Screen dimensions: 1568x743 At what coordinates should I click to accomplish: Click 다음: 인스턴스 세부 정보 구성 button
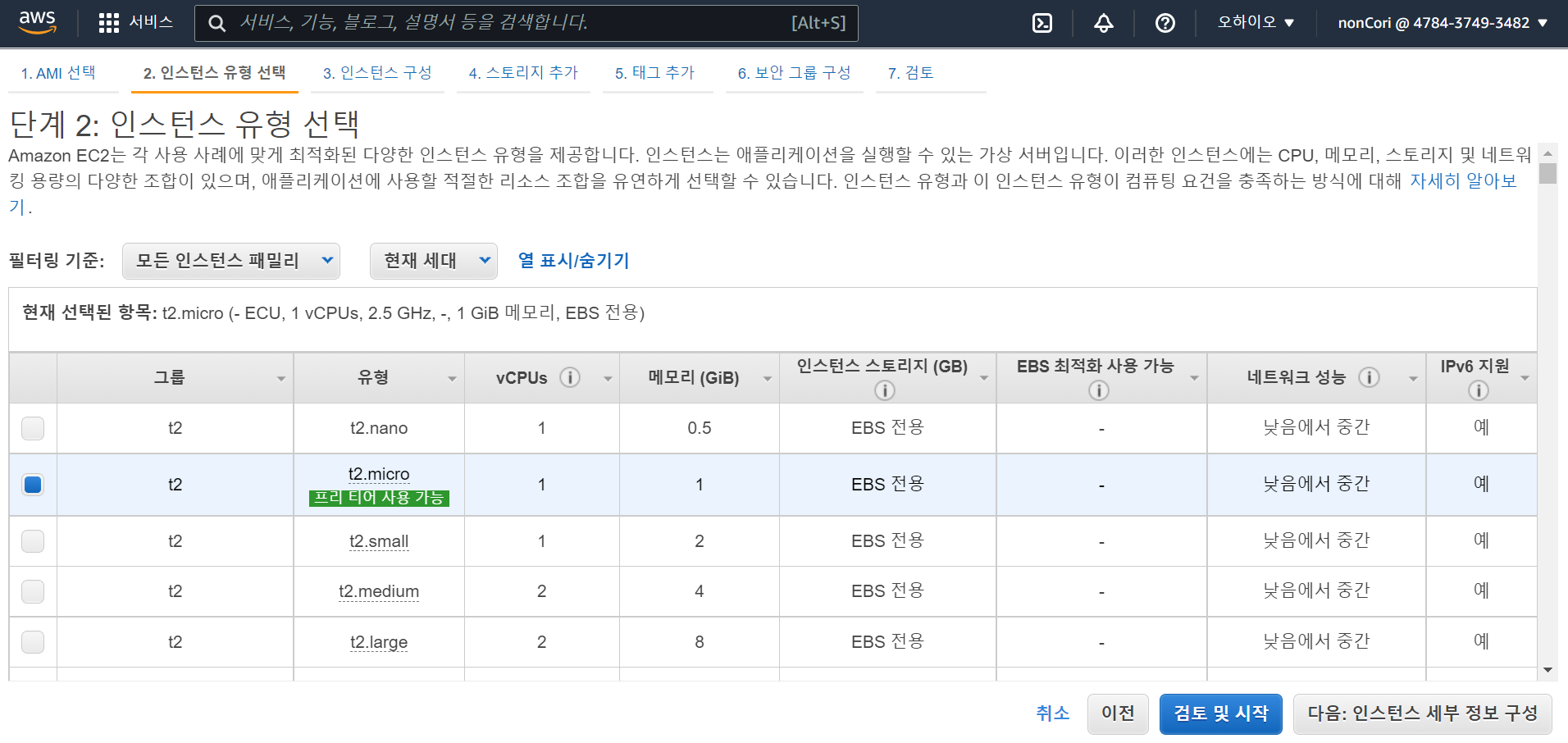(1422, 713)
